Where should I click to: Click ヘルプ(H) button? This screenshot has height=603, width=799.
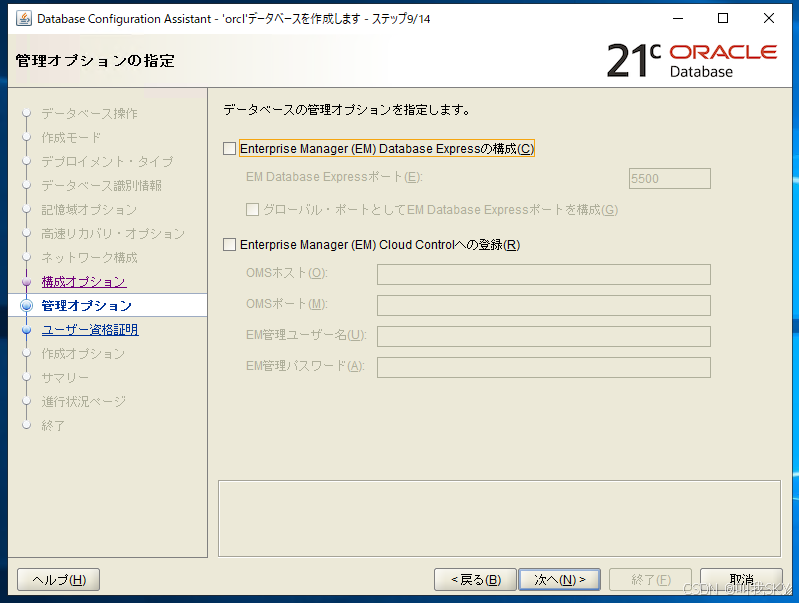tap(59, 580)
